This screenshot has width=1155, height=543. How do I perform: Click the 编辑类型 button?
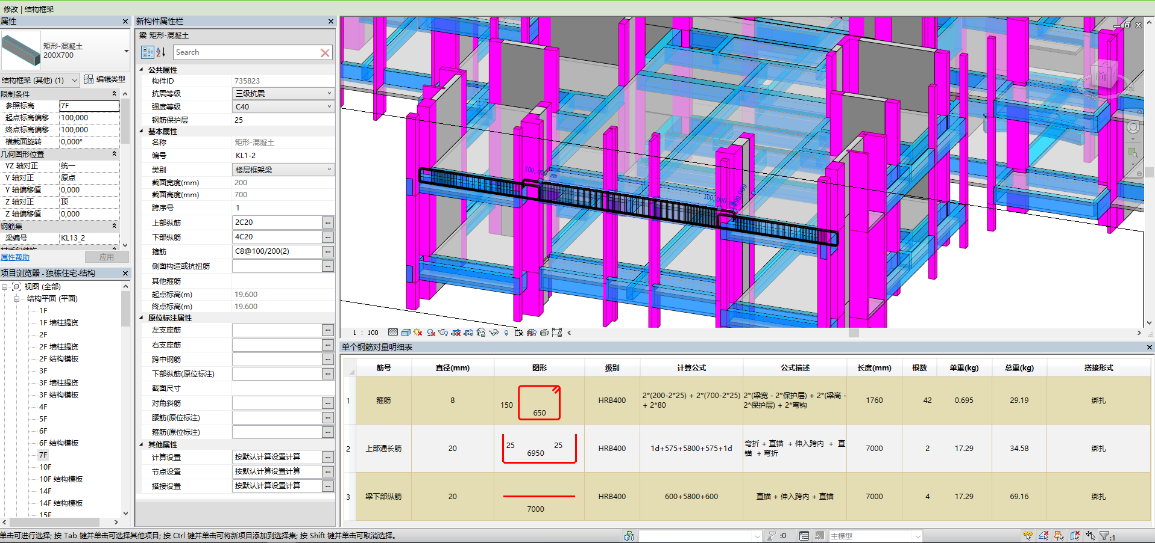click(x=104, y=79)
